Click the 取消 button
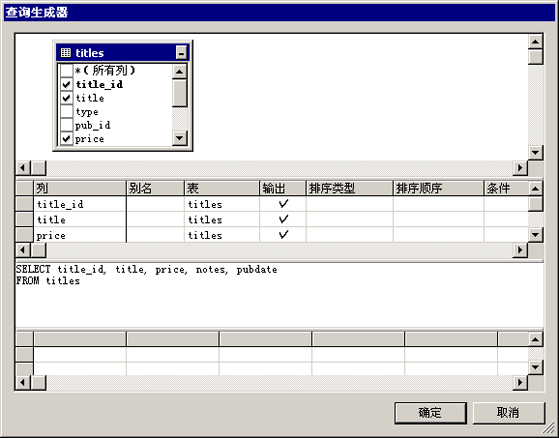The height and width of the screenshot is (438, 559). [509, 413]
